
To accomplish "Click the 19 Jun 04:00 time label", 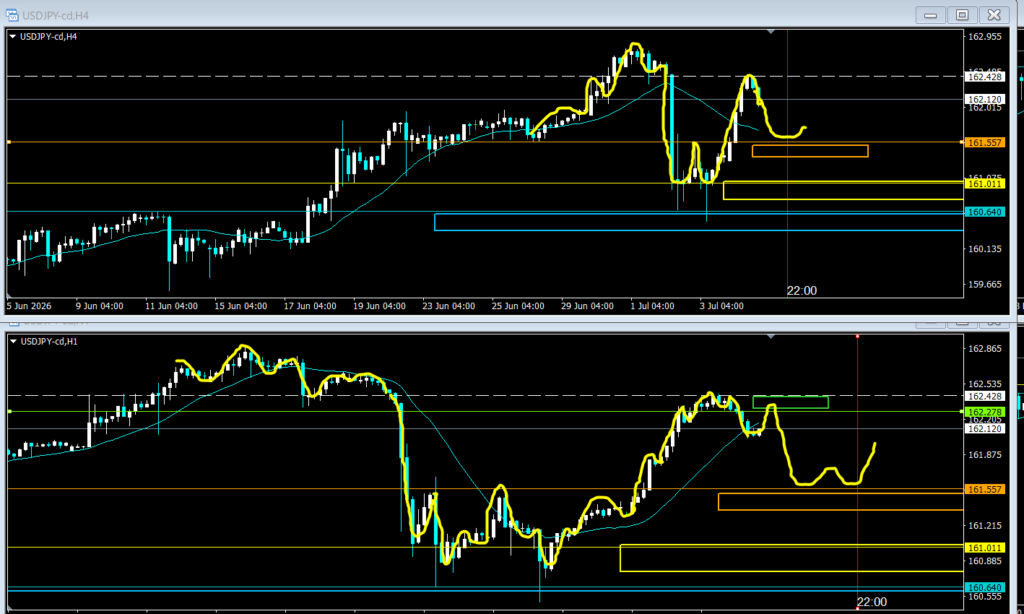I will click(379, 306).
